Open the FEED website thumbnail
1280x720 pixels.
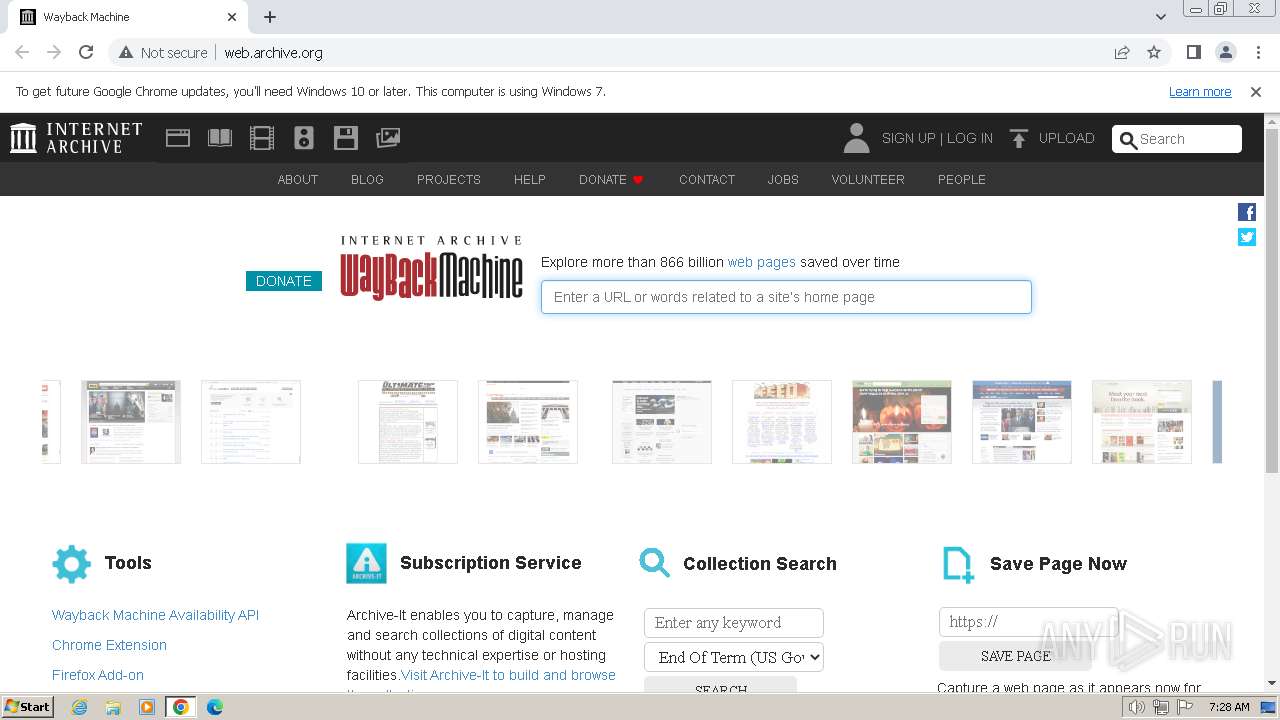coord(782,422)
